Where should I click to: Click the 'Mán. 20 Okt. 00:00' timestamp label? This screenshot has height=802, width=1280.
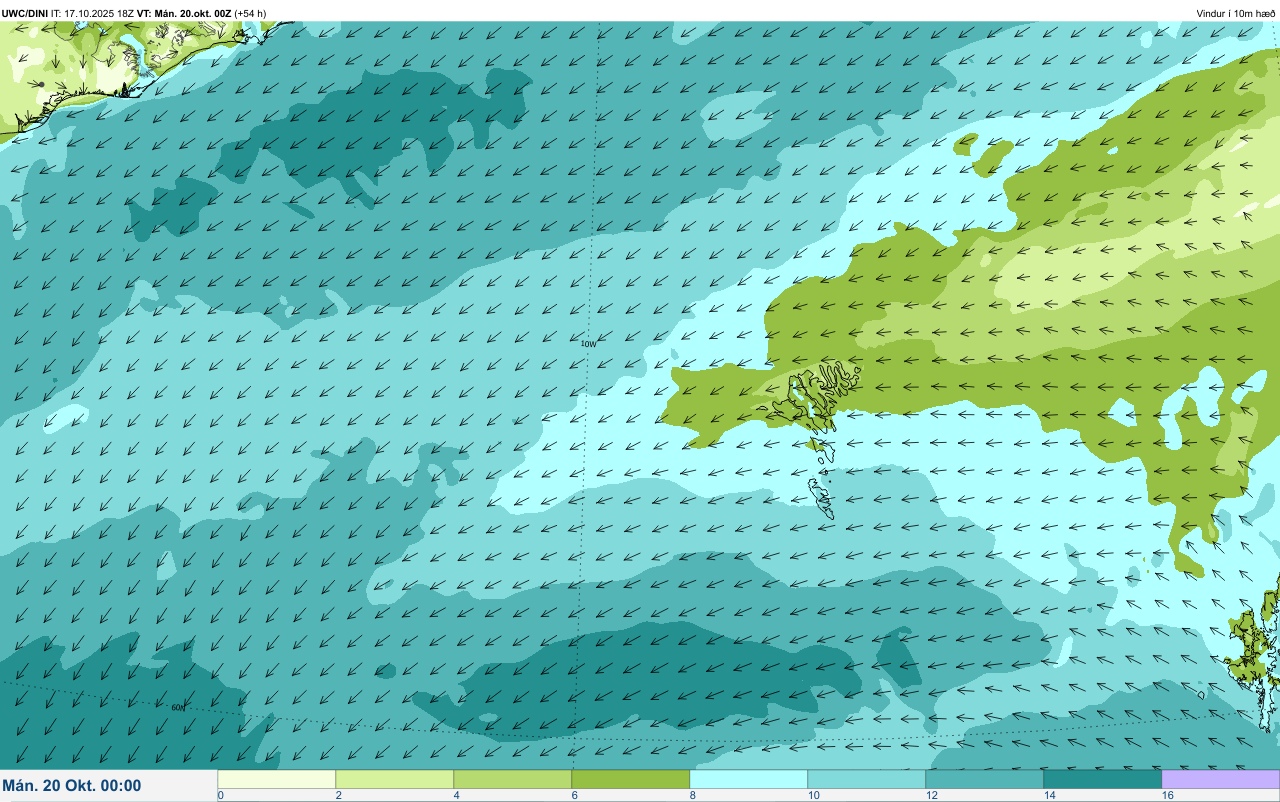coord(72,786)
